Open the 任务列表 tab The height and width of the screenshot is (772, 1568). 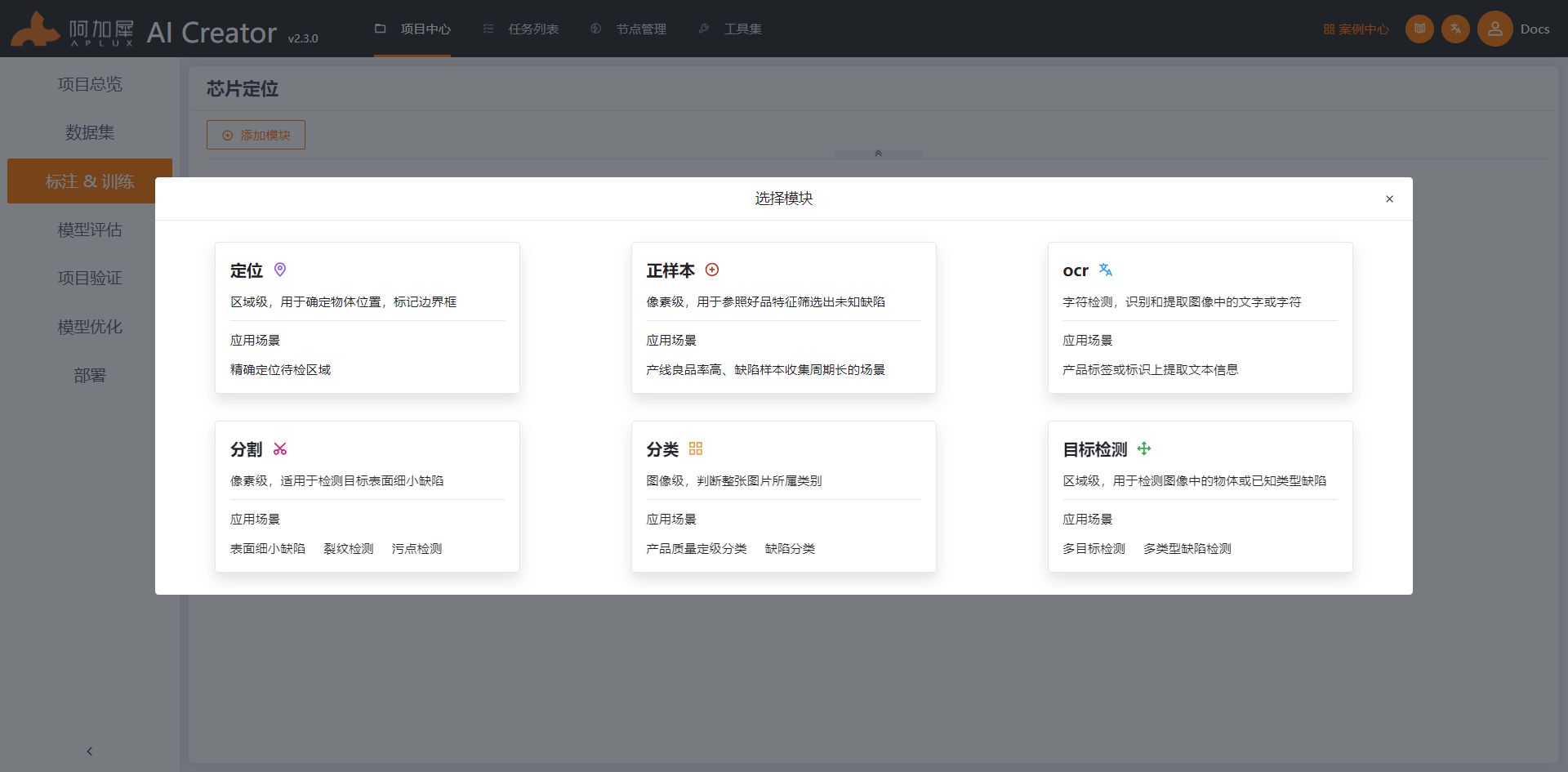pyautogui.click(x=521, y=29)
